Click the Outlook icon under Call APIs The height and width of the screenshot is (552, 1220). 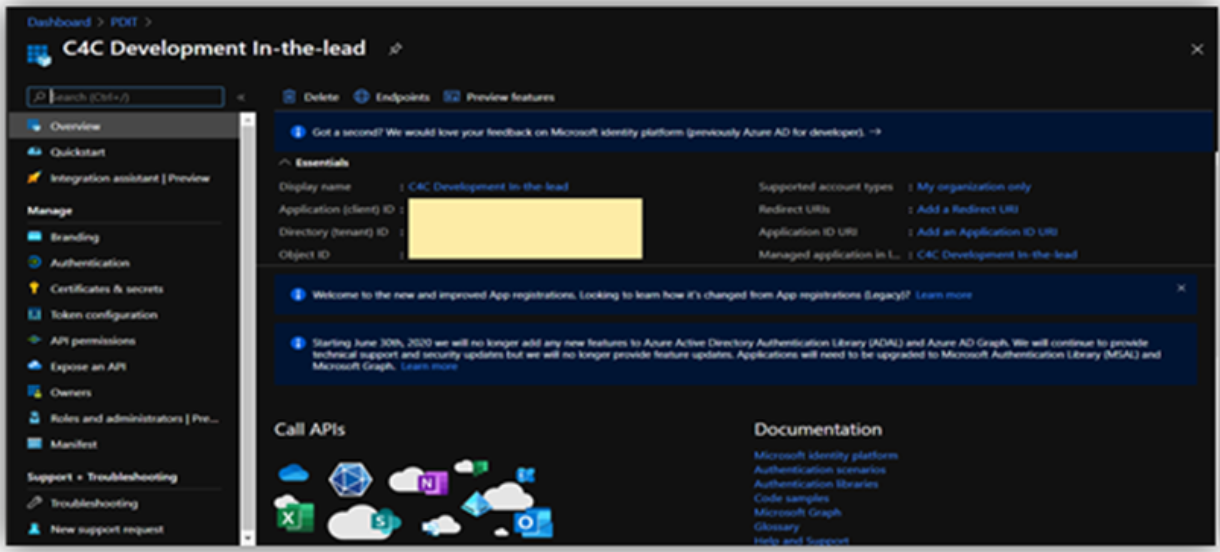tap(534, 522)
